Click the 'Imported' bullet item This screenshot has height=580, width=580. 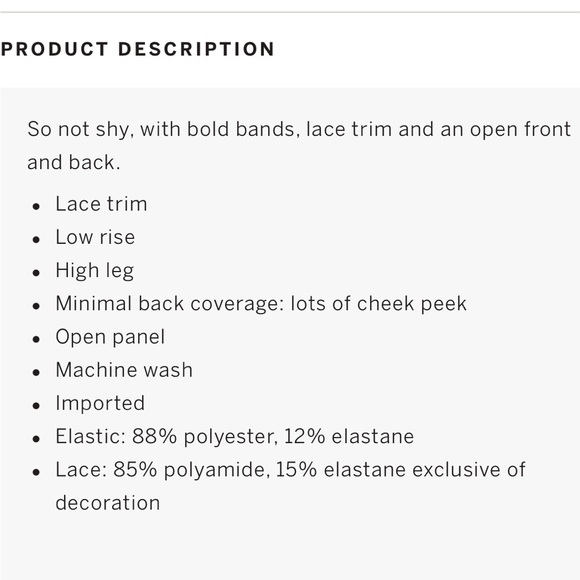(100, 404)
